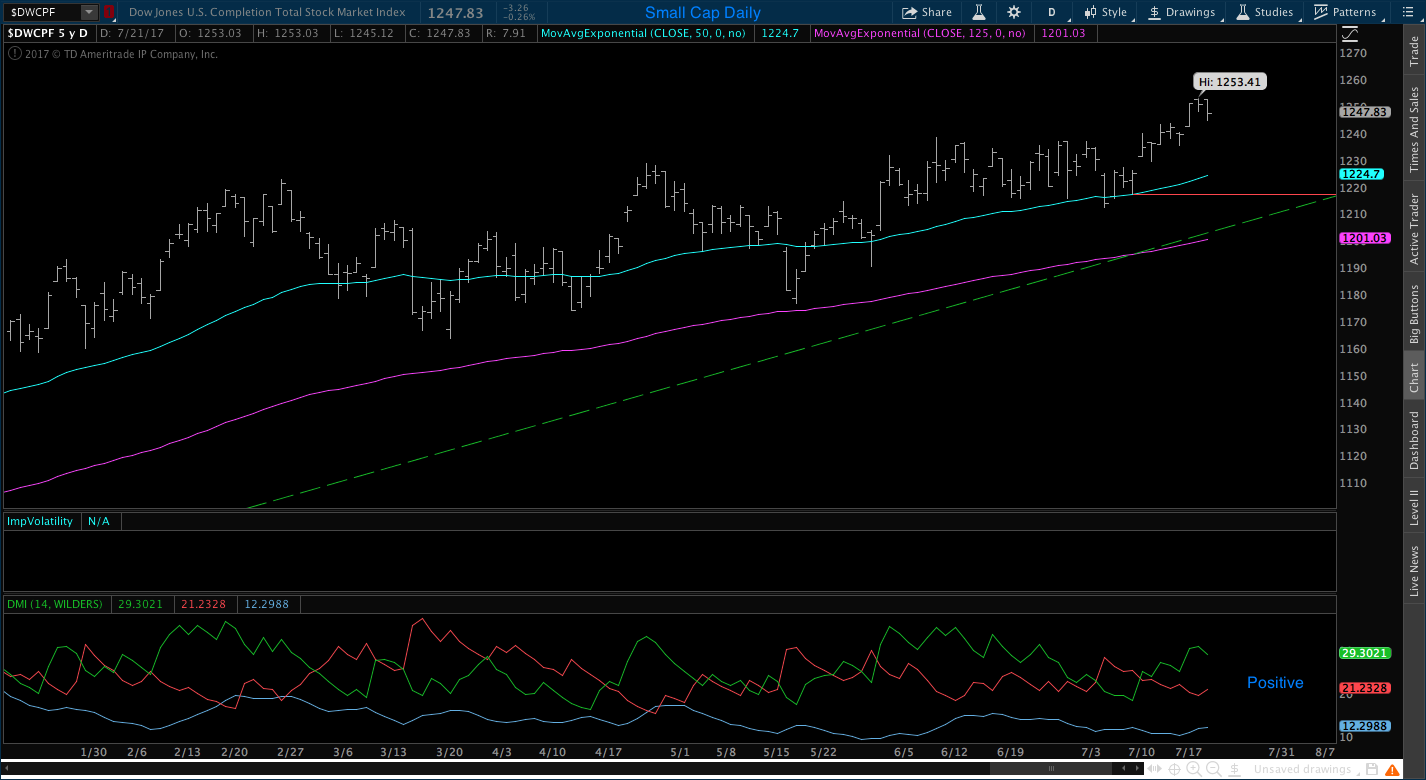This screenshot has width=1426, height=780.
Task: Open the D timeframe dropdown
Action: pyautogui.click(x=1052, y=12)
